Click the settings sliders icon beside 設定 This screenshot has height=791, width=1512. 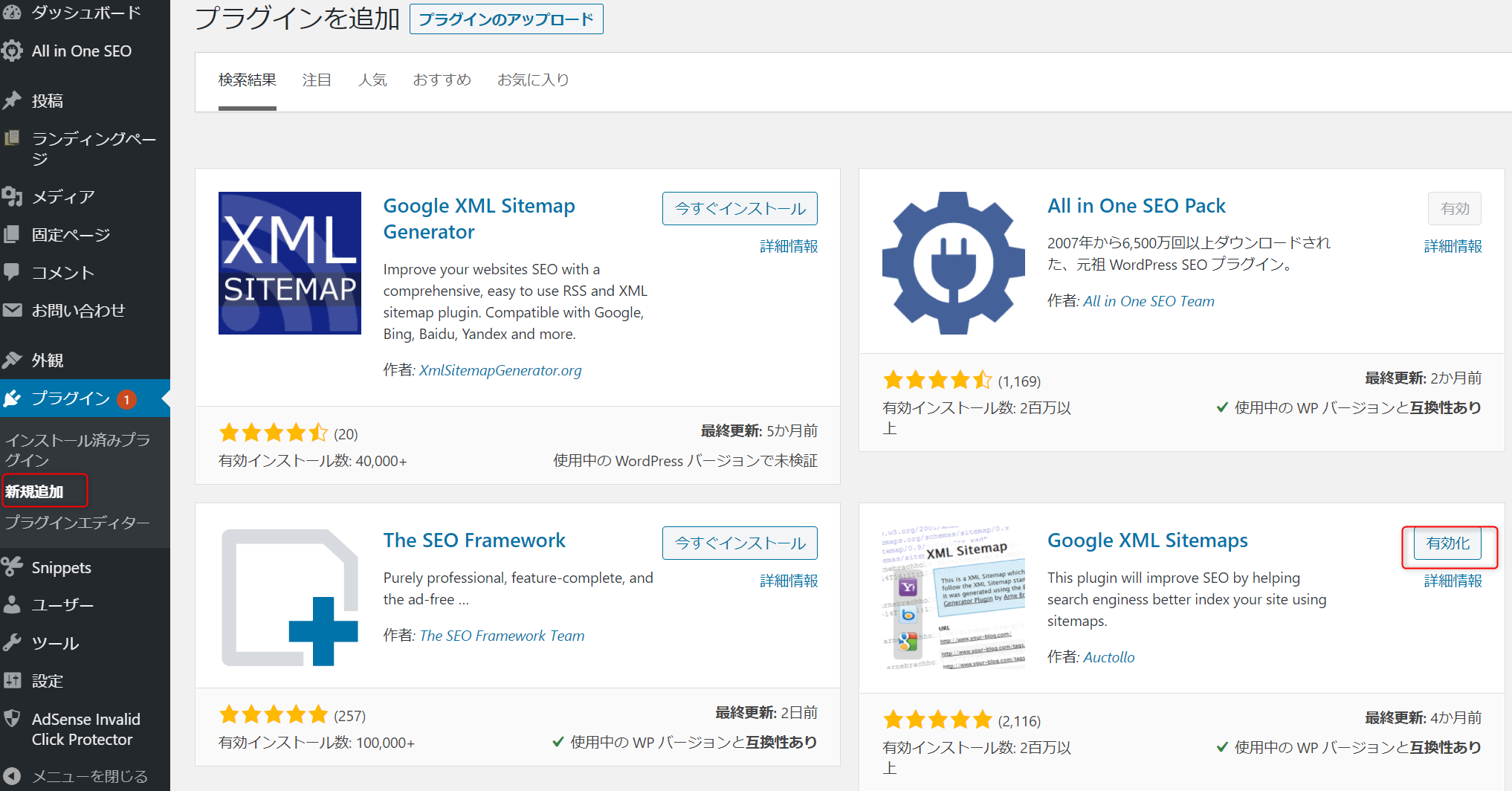tap(12, 680)
